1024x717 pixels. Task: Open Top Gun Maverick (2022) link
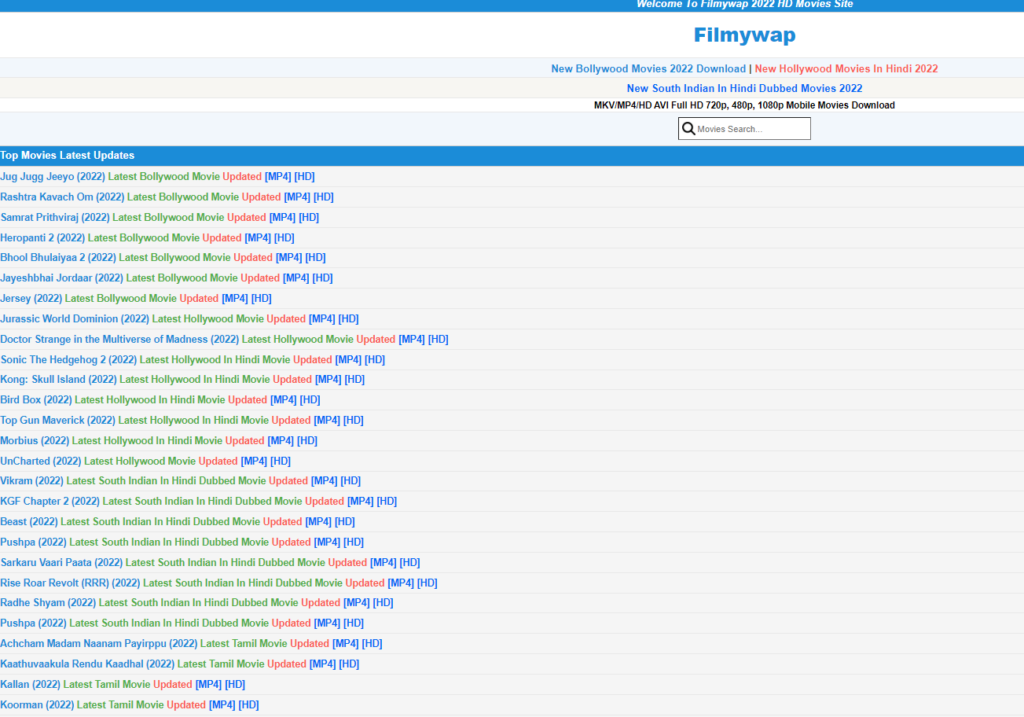[x=182, y=420]
